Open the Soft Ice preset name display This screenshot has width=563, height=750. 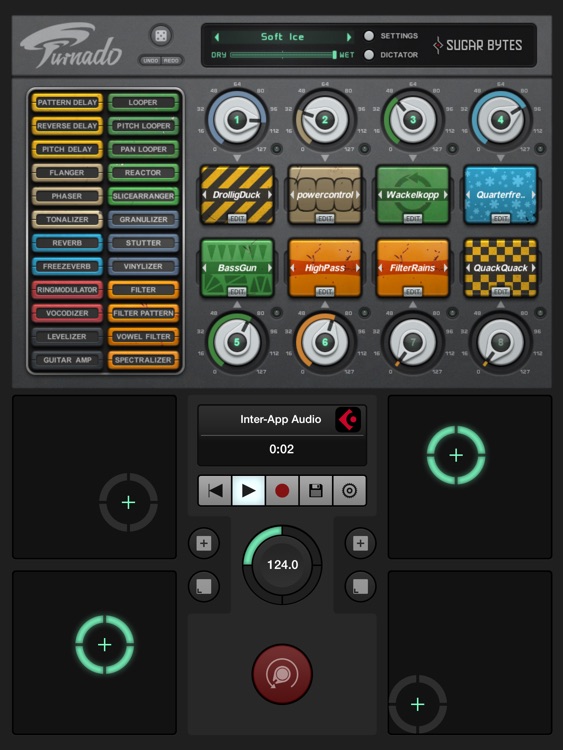click(282, 37)
